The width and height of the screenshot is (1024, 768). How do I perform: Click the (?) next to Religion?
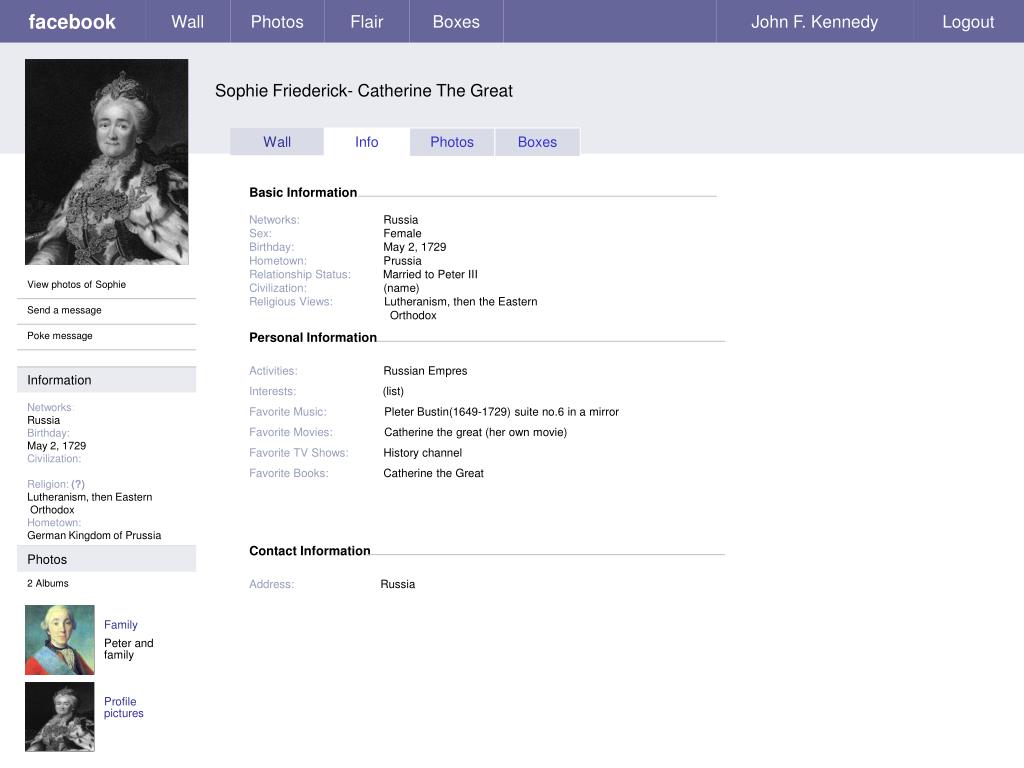coord(78,484)
